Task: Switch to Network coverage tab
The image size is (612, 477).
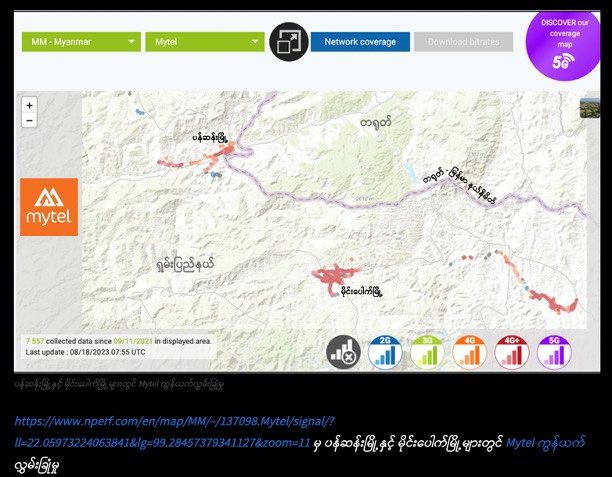Action: pyautogui.click(x=360, y=42)
